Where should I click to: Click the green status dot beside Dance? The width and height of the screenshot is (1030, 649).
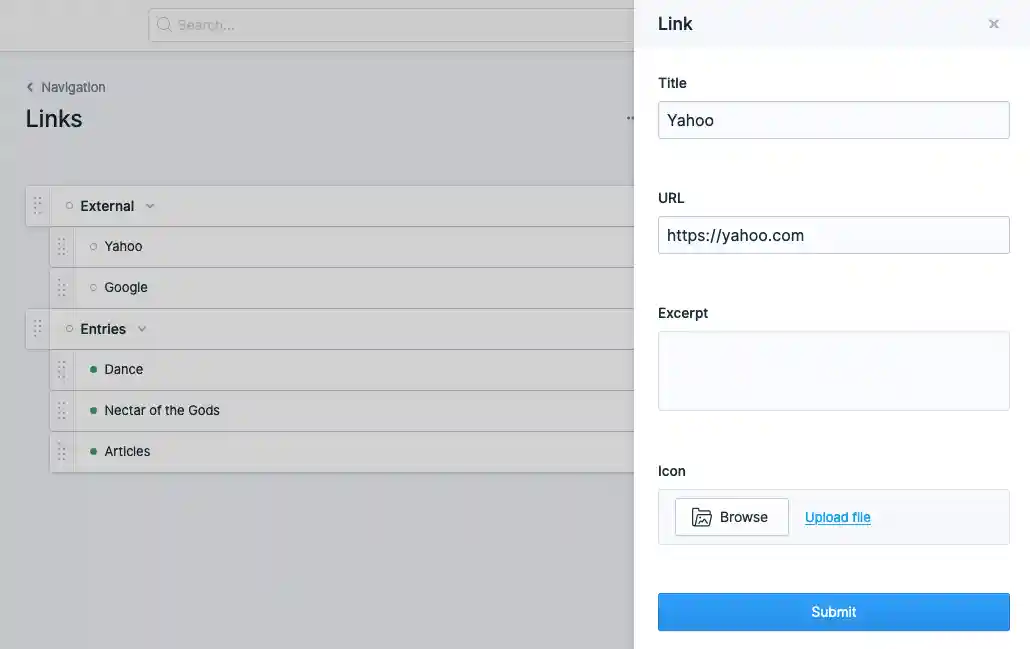(x=93, y=369)
